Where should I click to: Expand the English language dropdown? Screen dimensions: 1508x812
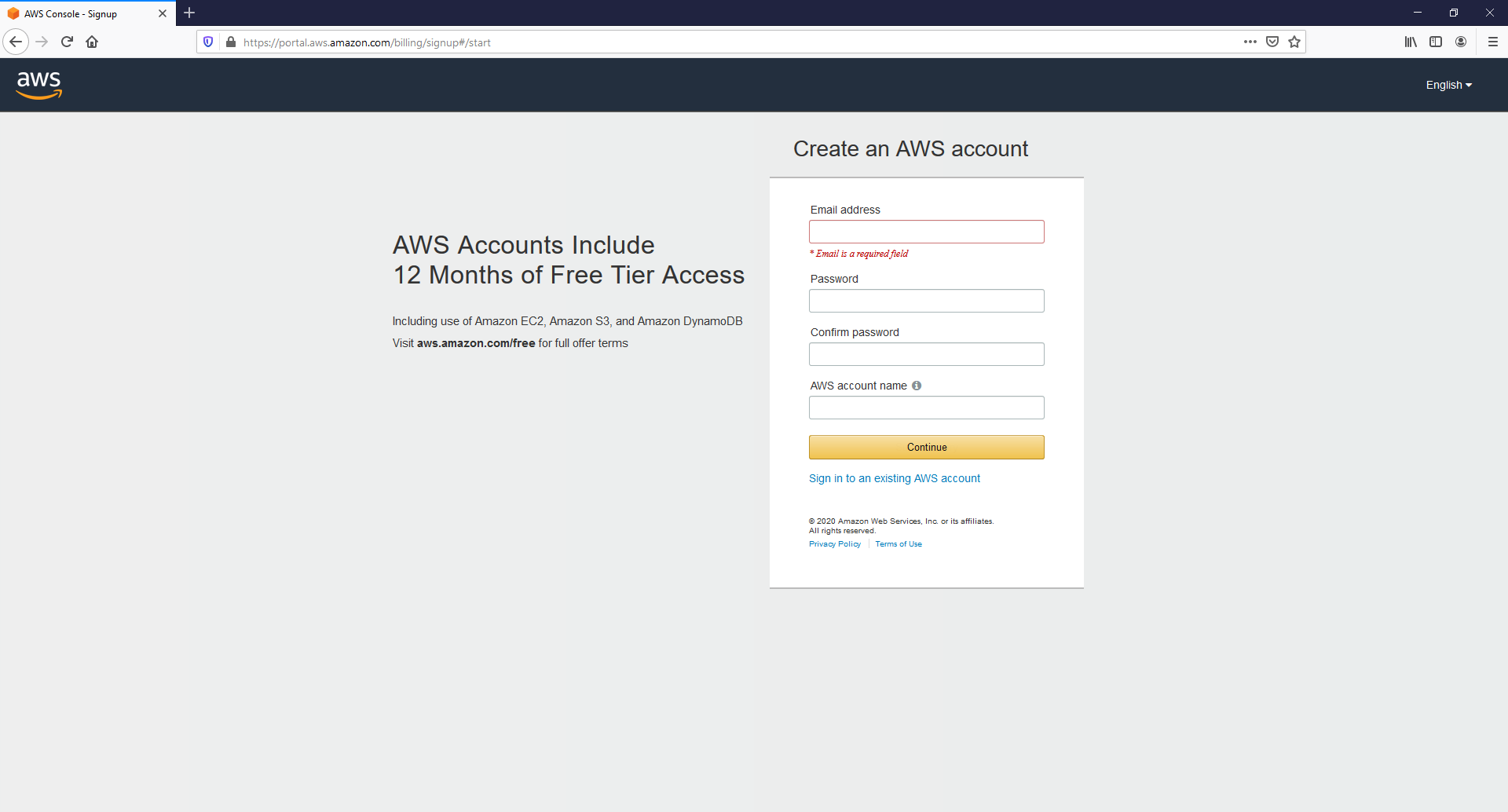click(x=1449, y=85)
